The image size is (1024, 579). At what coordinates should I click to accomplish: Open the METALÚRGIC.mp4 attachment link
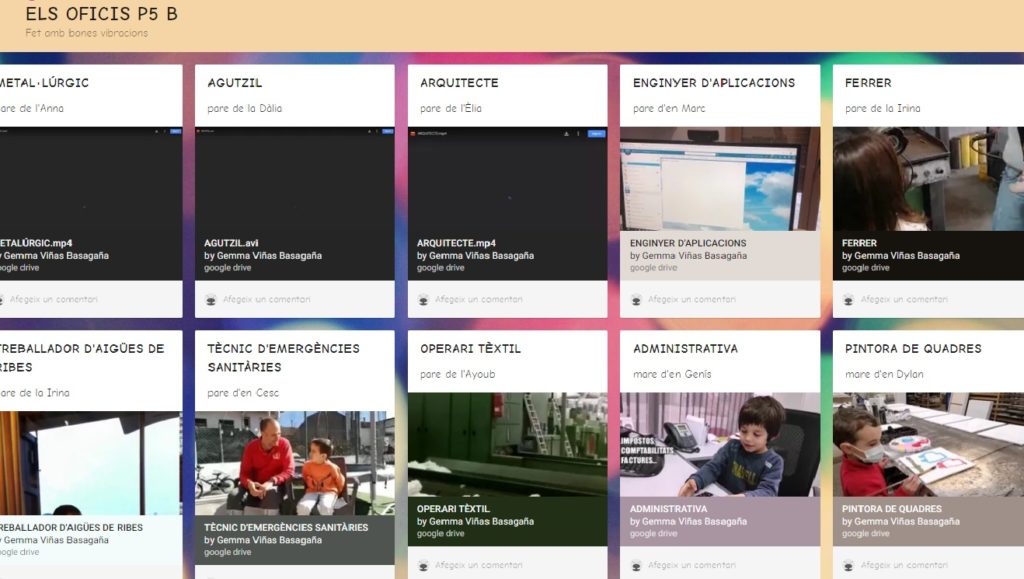point(37,243)
